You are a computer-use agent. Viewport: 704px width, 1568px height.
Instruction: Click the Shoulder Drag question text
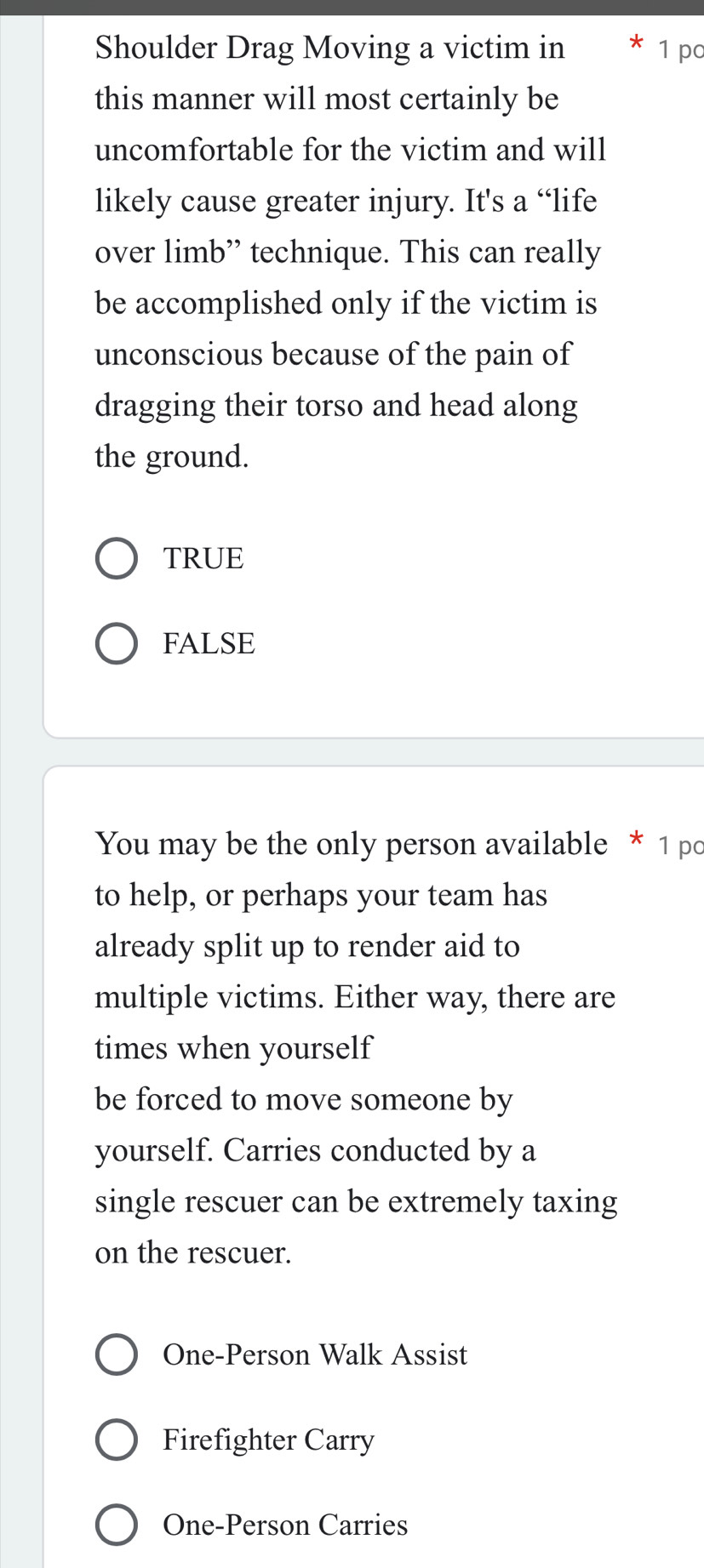[350, 252]
